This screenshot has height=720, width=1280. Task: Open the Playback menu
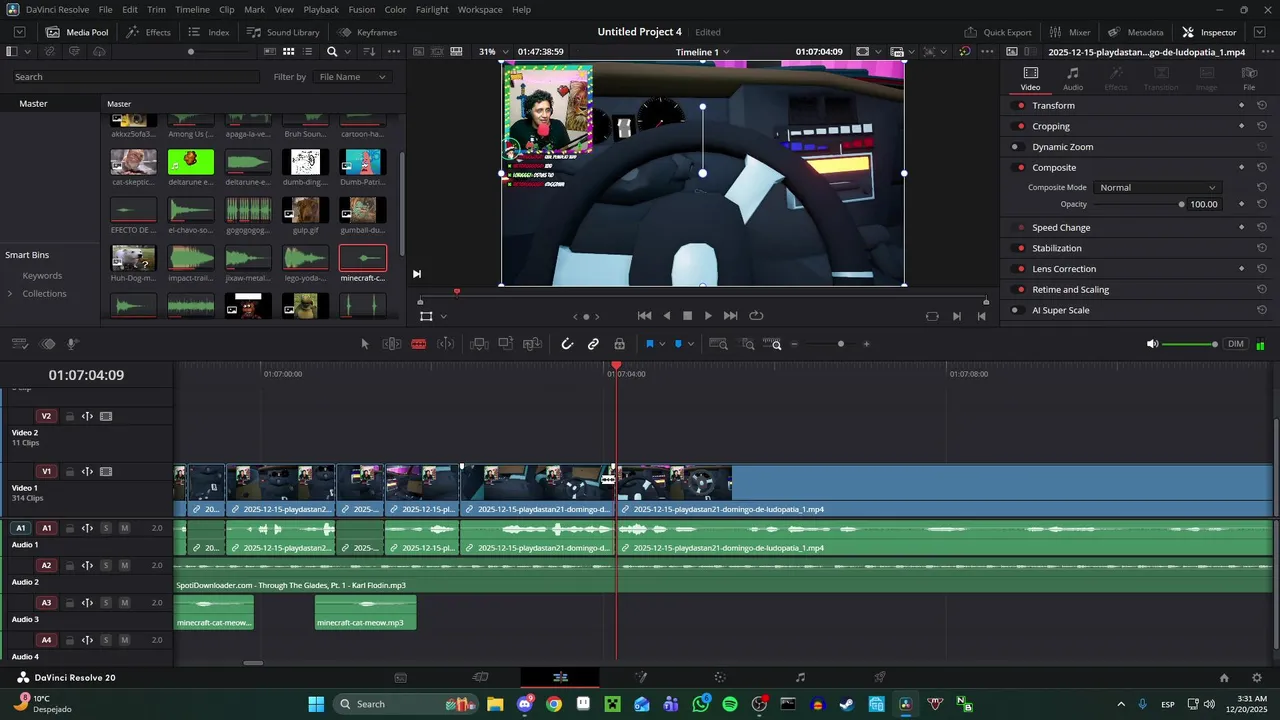(x=321, y=9)
